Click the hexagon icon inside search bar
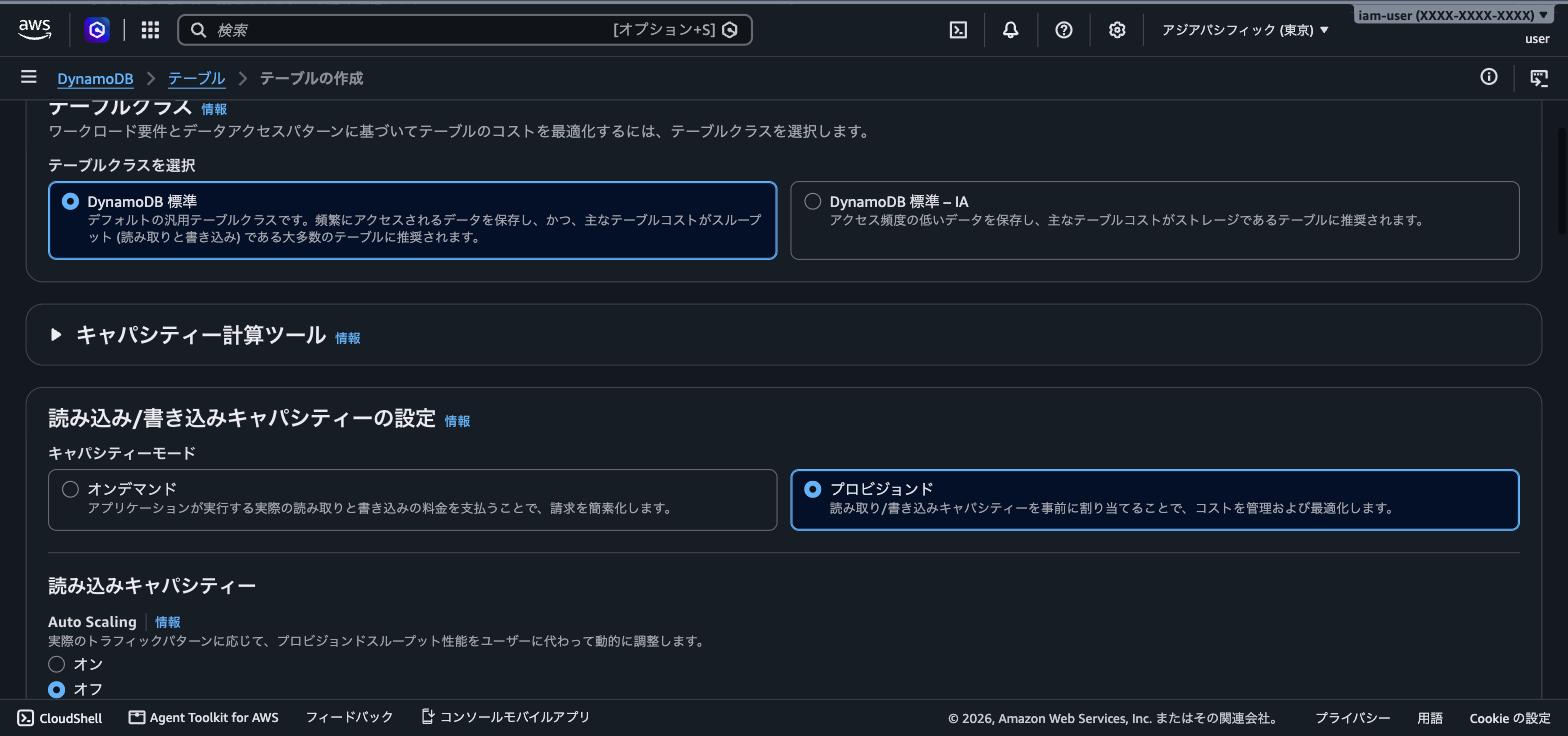1568x736 pixels. pos(730,30)
